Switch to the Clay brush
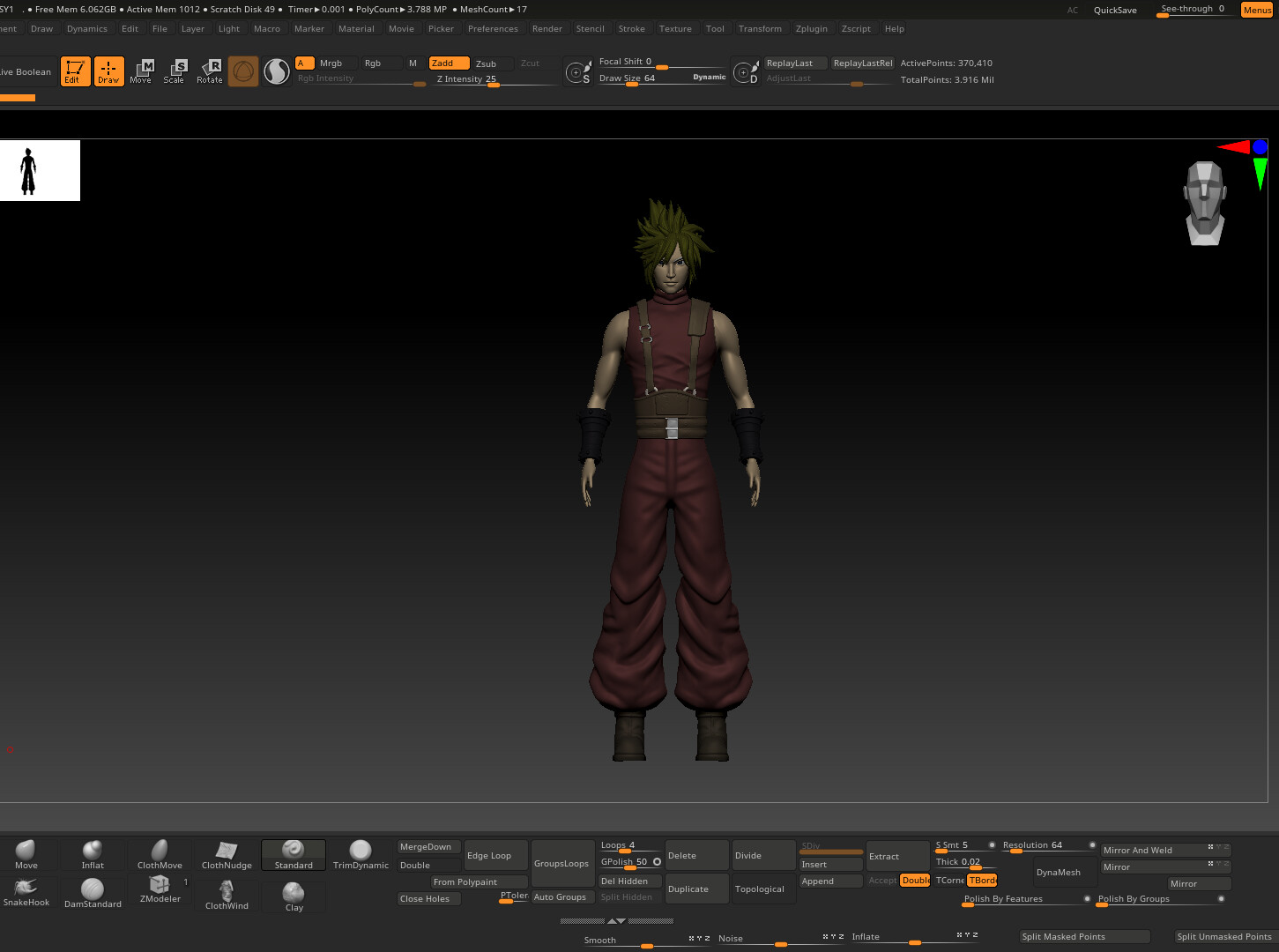The width and height of the screenshot is (1279, 952). (x=294, y=896)
